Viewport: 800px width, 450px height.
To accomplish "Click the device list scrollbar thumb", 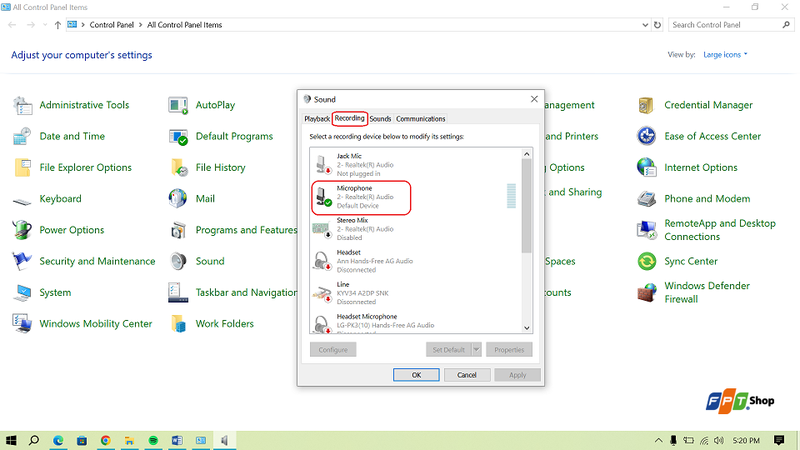I will (x=527, y=206).
